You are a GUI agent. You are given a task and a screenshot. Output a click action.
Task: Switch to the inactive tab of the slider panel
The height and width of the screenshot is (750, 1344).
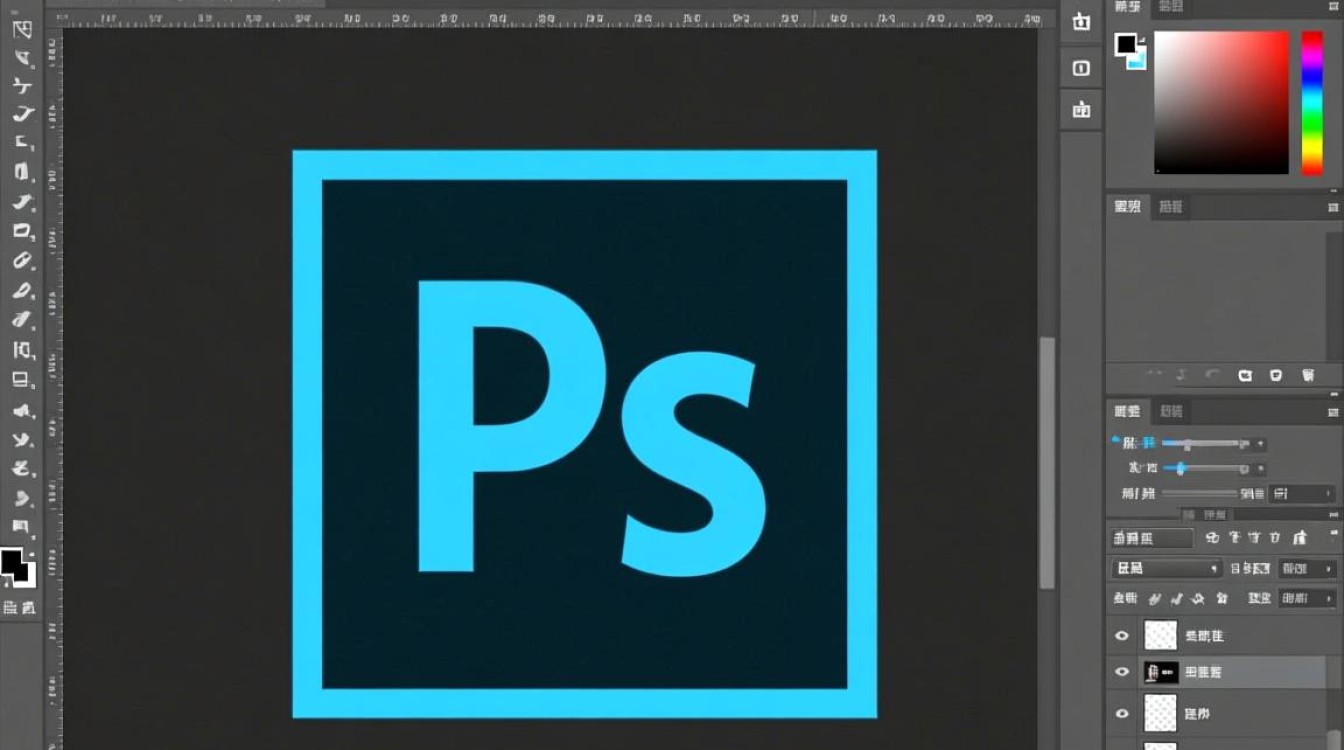pyautogui.click(x=1170, y=411)
